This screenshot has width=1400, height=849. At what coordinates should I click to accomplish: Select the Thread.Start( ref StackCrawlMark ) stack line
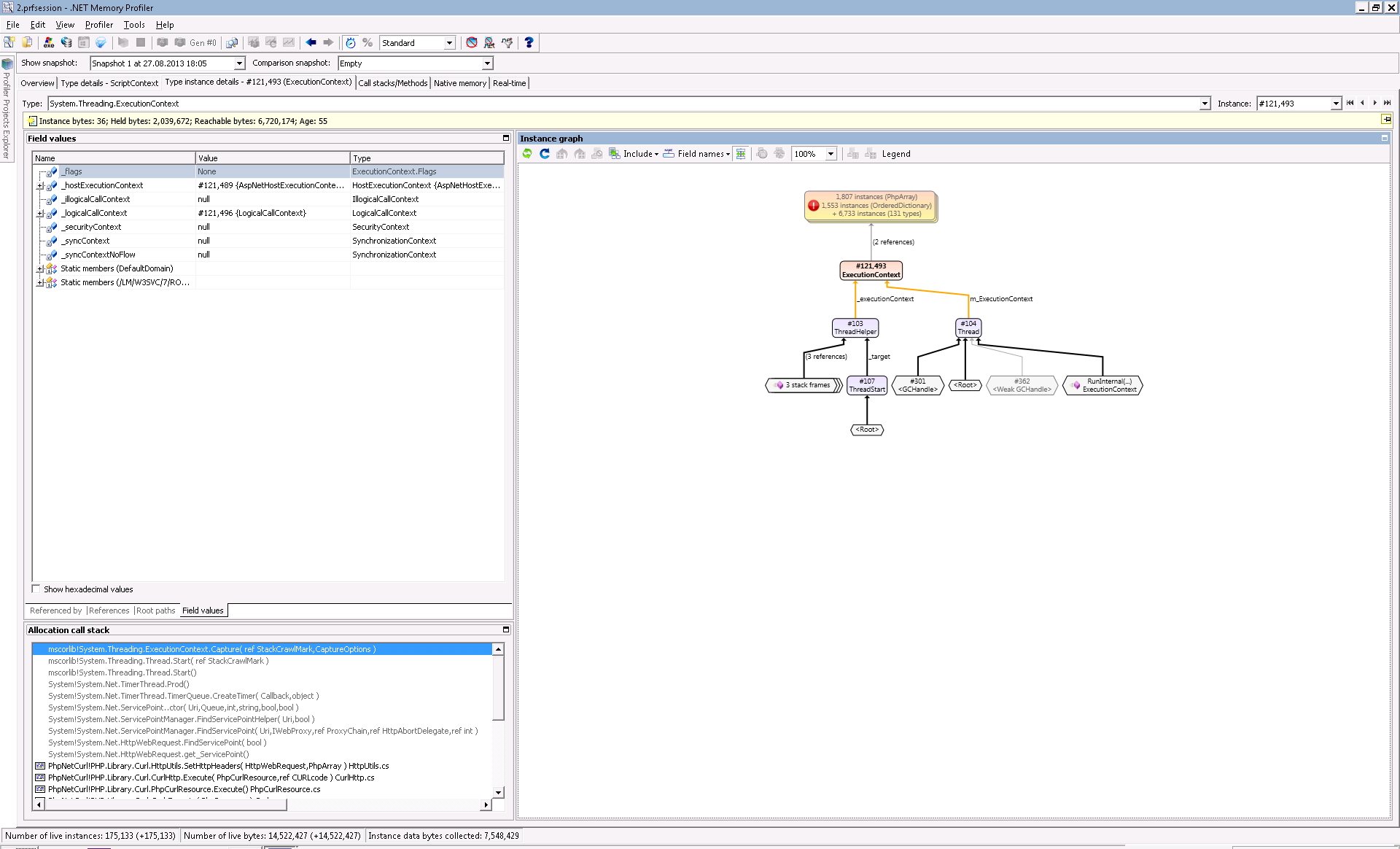coord(158,661)
